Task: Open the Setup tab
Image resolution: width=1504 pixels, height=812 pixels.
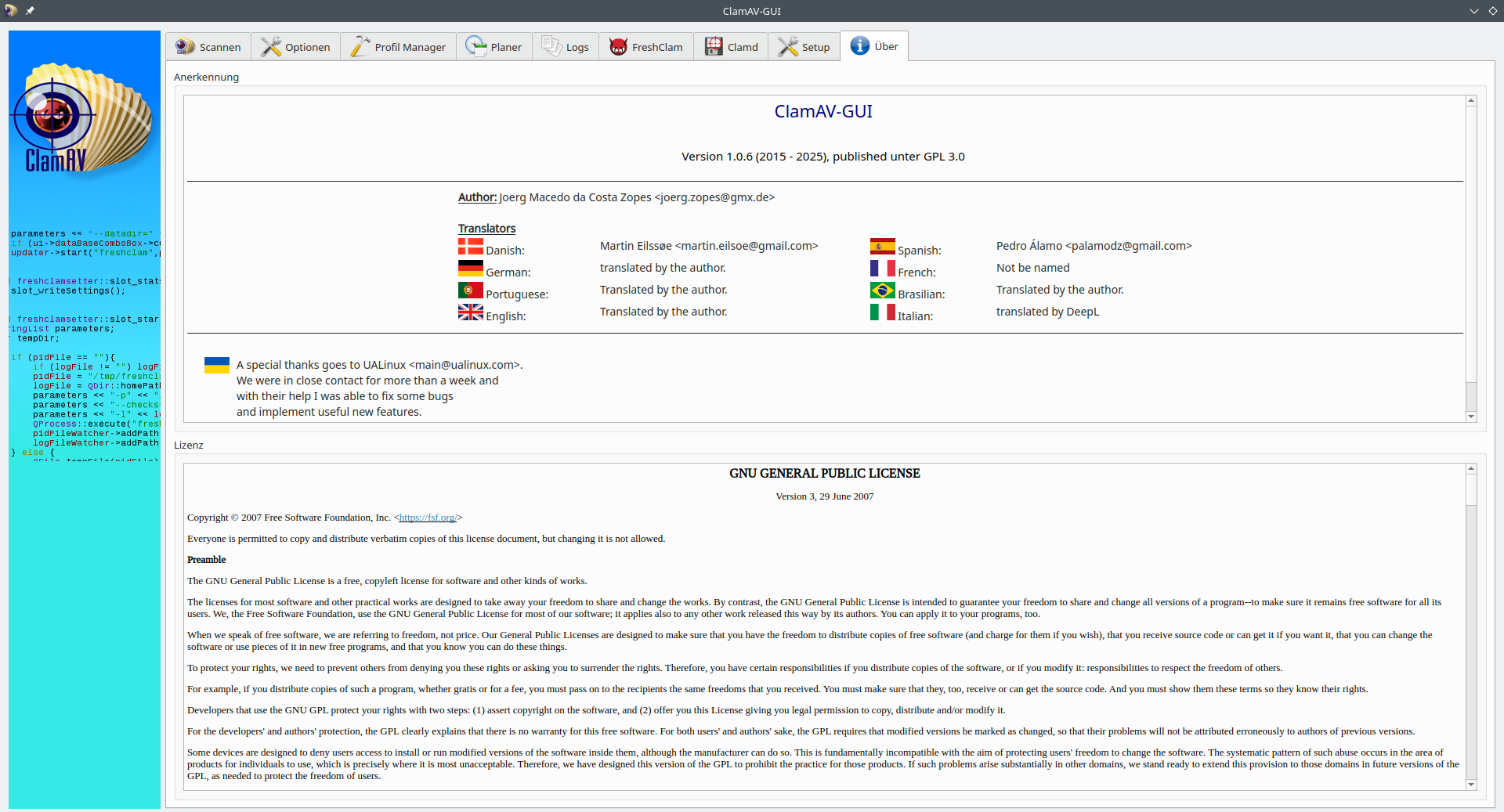Action: pyautogui.click(x=804, y=47)
